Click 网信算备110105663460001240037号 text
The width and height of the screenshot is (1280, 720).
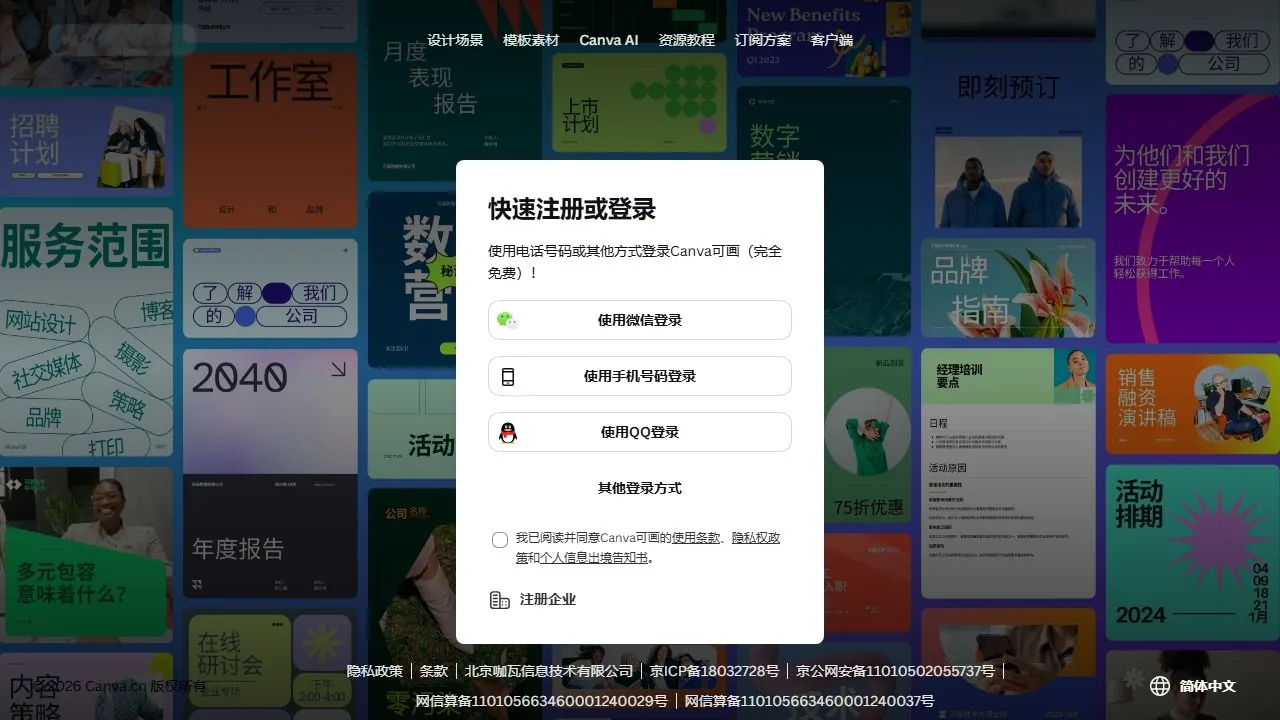point(809,701)
